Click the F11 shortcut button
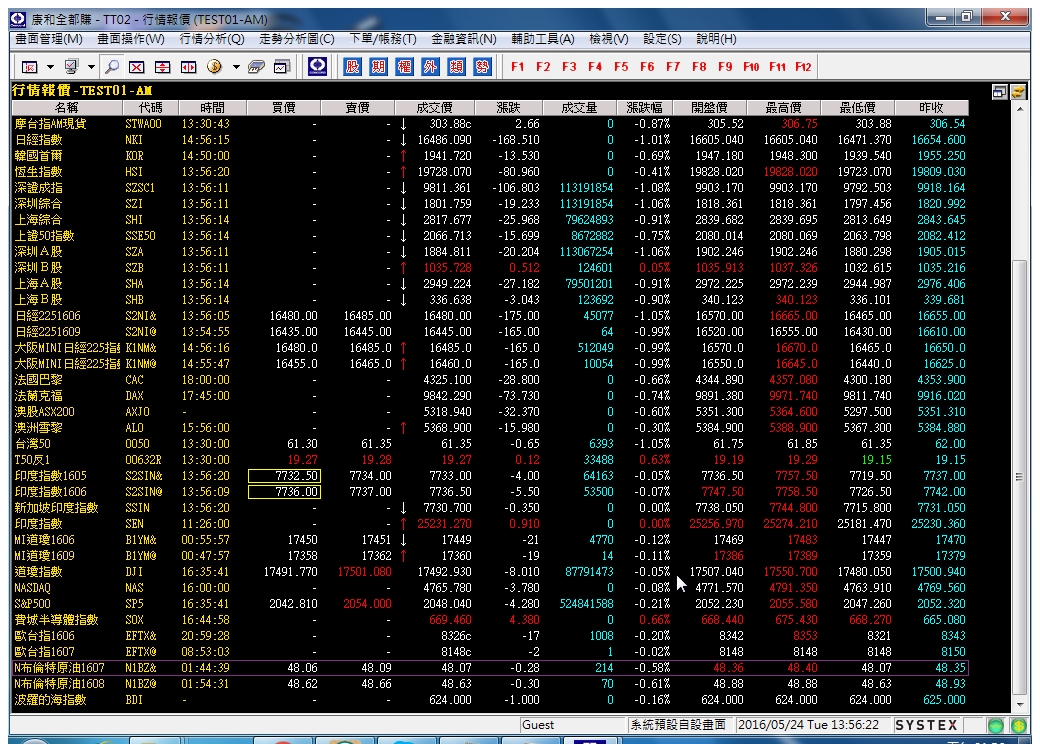Image resolution: width=1040 pixels, height=744 pixels. point(777,67)
